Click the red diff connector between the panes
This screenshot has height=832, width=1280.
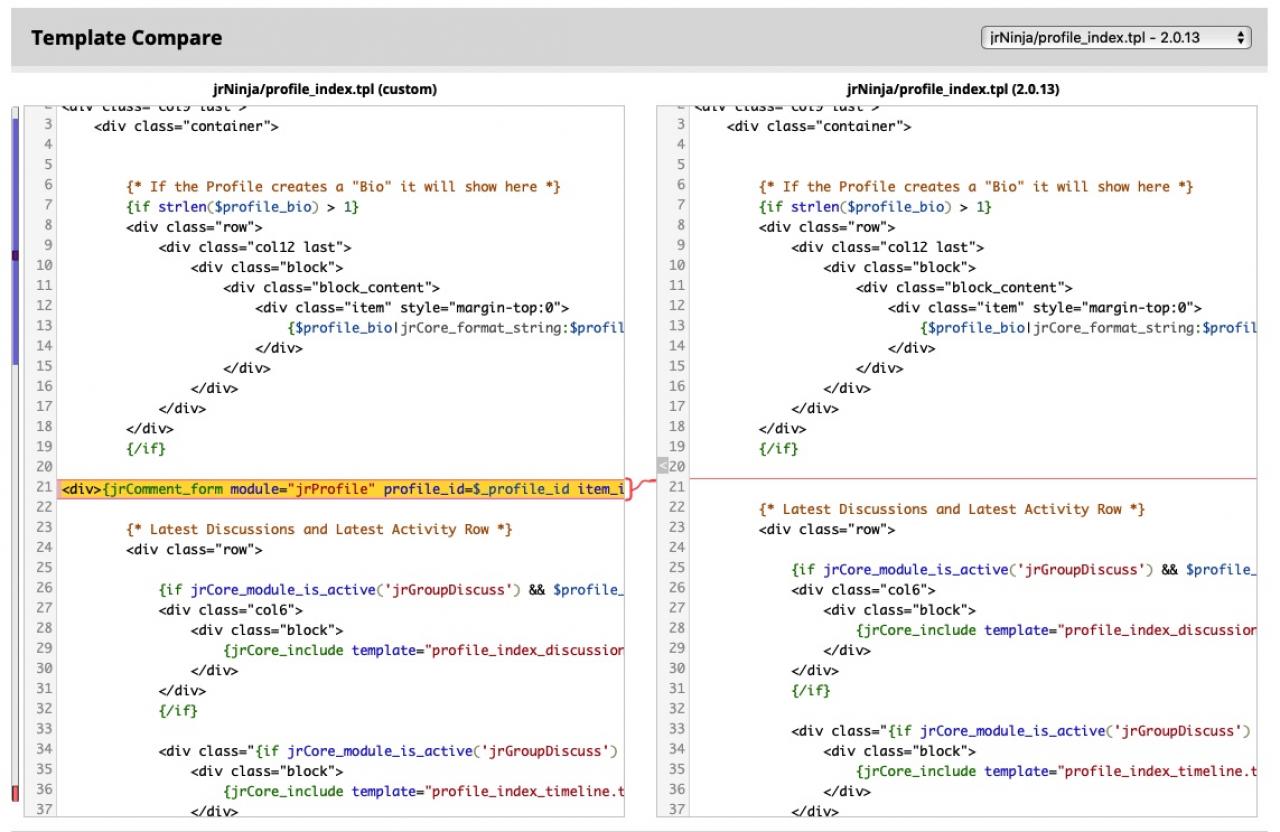pos(640,486)
